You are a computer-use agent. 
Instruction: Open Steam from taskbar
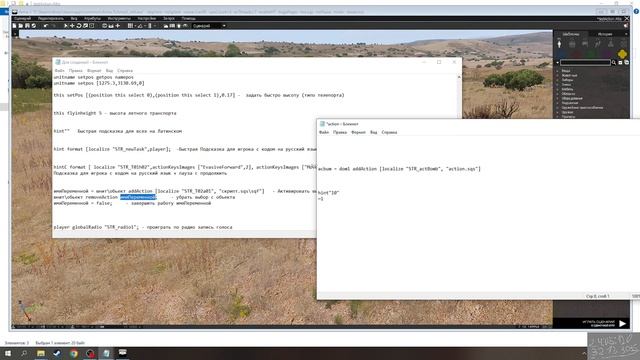pos(57,353)
